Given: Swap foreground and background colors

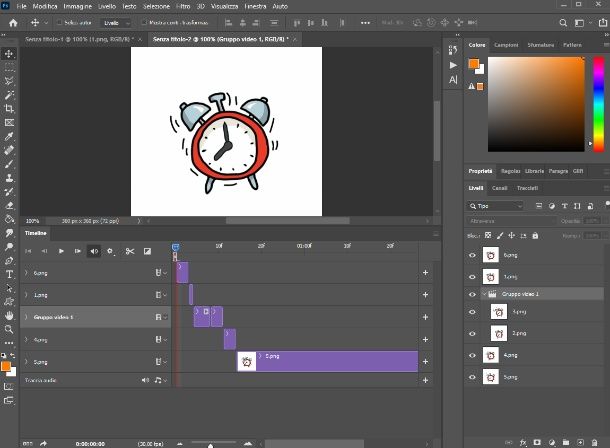Looking at the screenshot, I should [12, 355].
